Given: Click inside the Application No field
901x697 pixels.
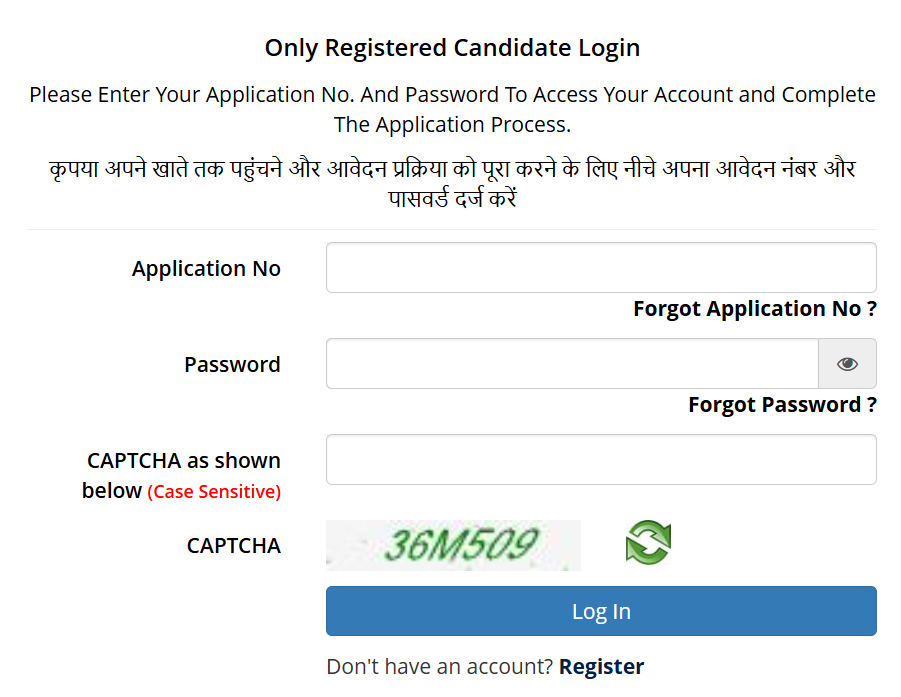Looking at the screenshot, I should point(601,267).
